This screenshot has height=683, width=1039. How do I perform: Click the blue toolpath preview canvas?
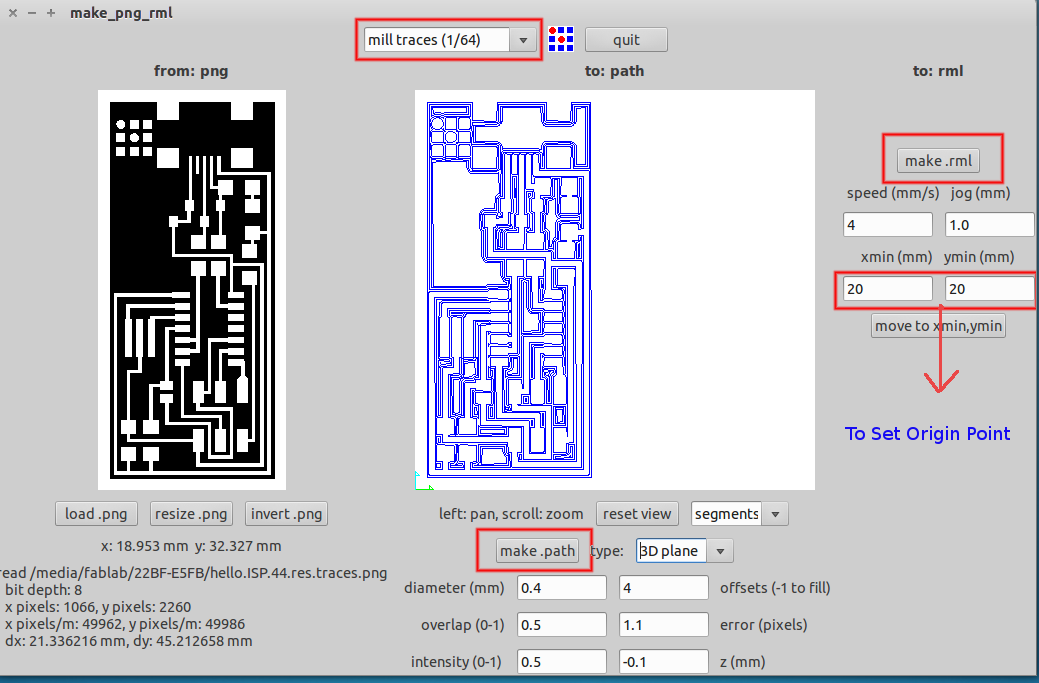[x=614, y=290]
